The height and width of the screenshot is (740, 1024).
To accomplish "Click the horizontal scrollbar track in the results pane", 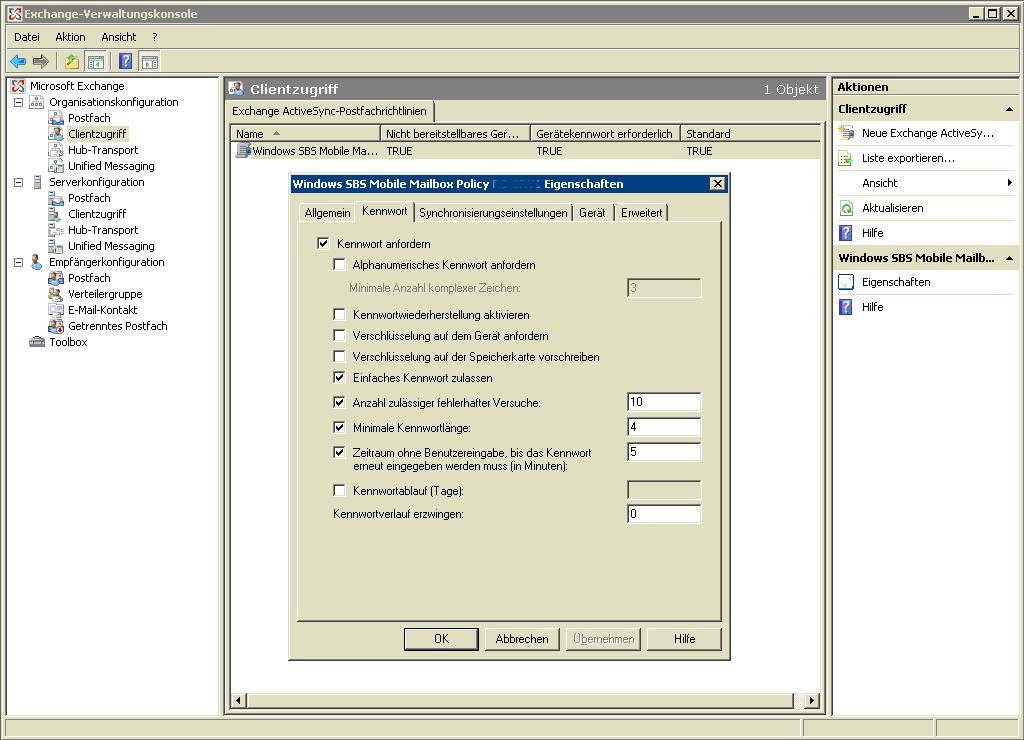I will (520, 700).
